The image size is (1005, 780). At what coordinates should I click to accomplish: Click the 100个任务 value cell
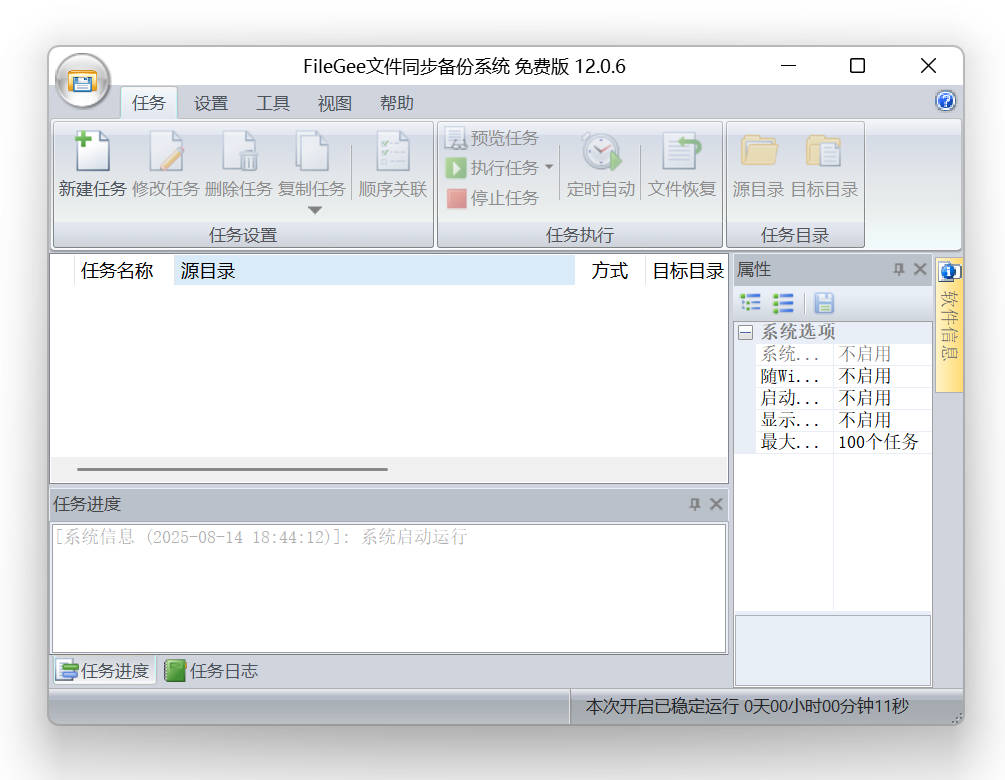(882, 442)
